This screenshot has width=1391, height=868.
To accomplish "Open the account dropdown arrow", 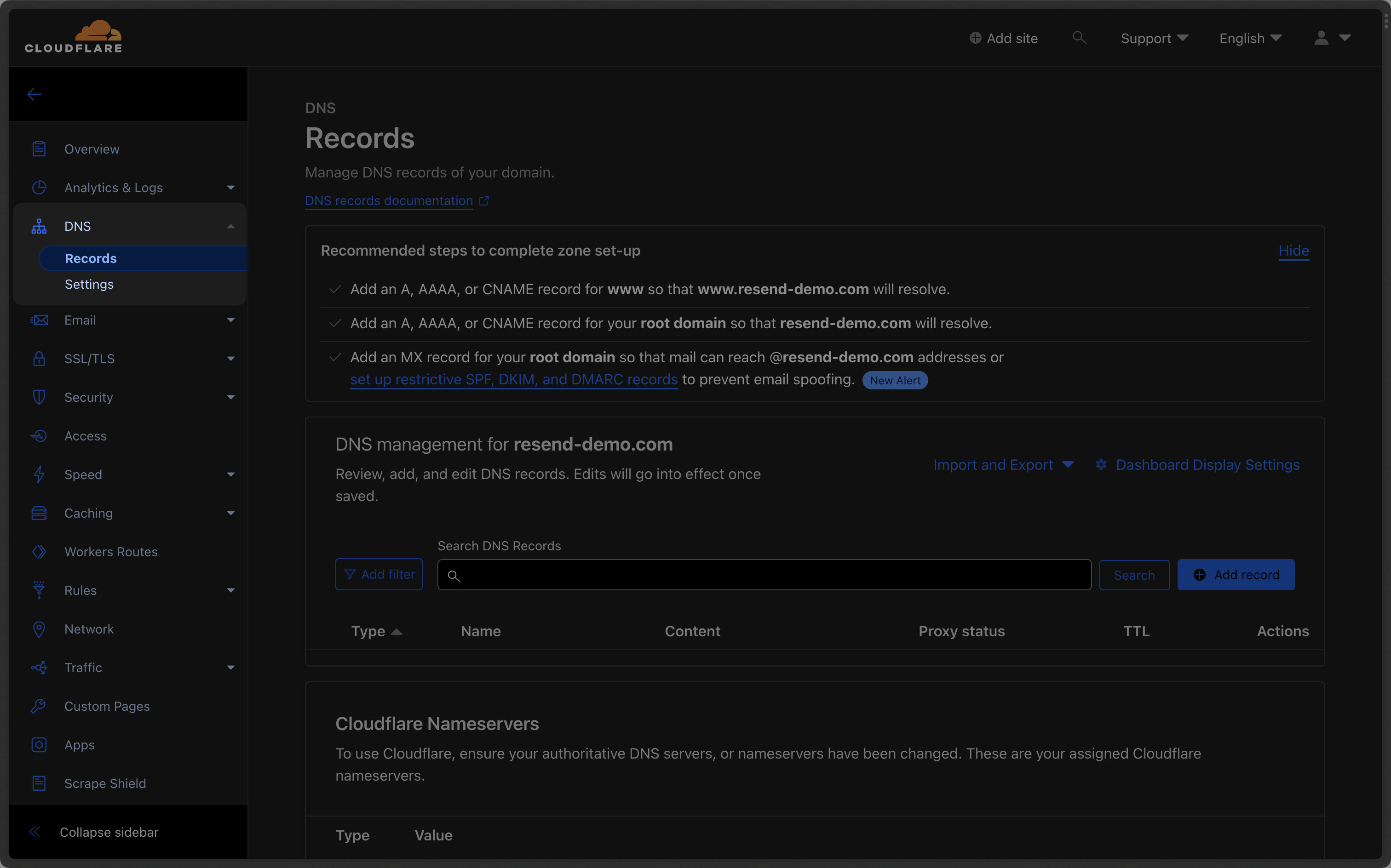I will point(1345,38).
